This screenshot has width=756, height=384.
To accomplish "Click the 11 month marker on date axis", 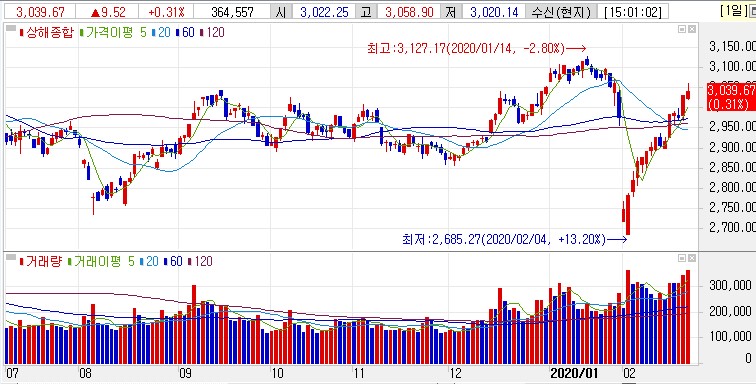I will click(360, 373).
